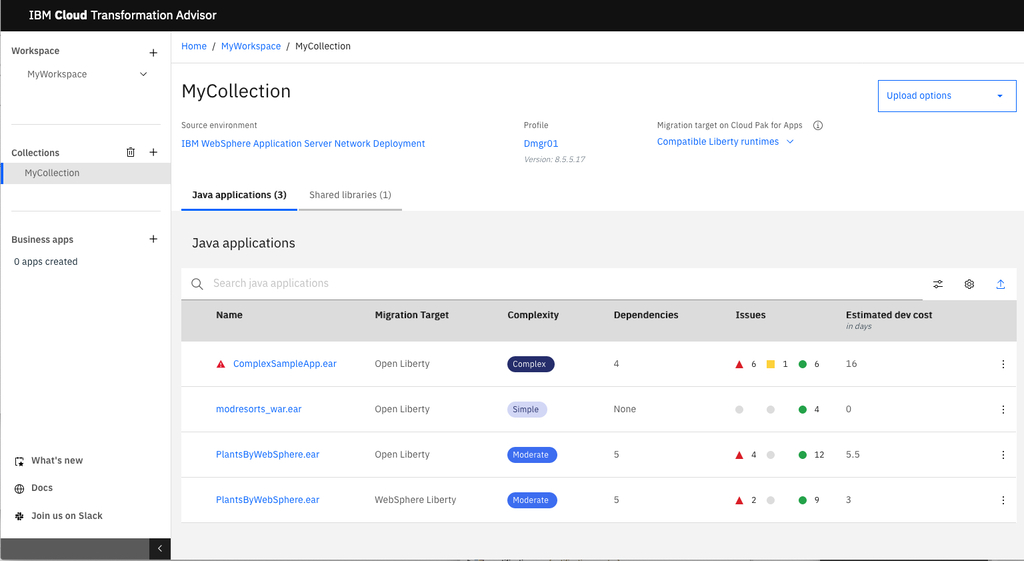The image size is (1024, 561).
Task: Sort by Issues column header
Action: pos(750,315)
